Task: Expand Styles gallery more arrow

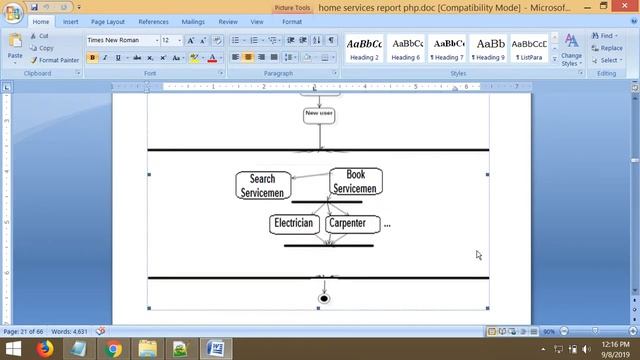Action: [x=554, y=59]
